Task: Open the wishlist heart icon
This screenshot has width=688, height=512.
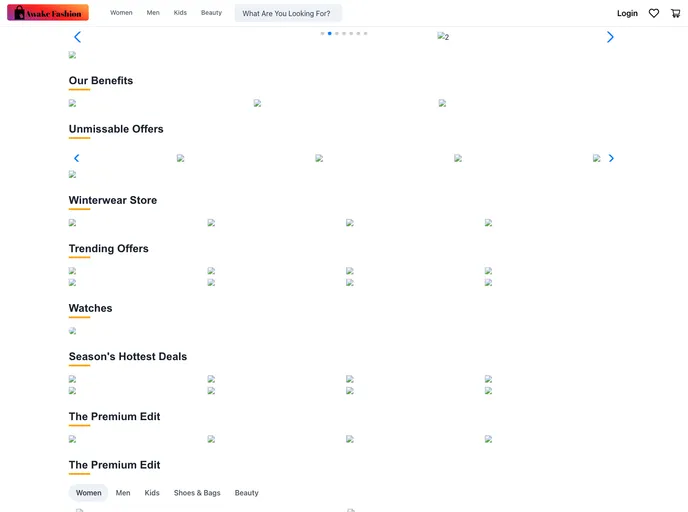Action: (x=654, y=13)
